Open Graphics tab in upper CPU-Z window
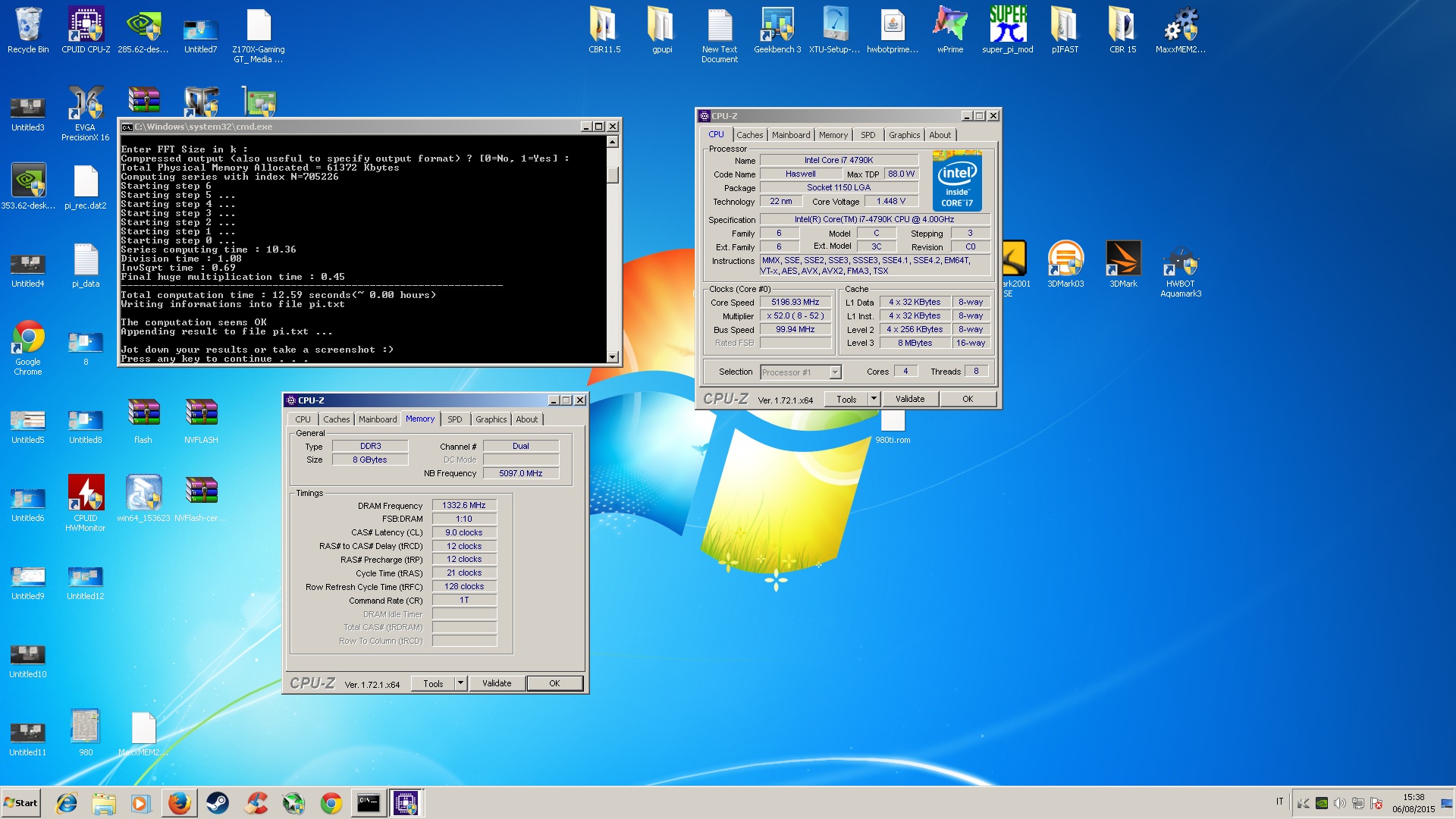 click(904, 135)
